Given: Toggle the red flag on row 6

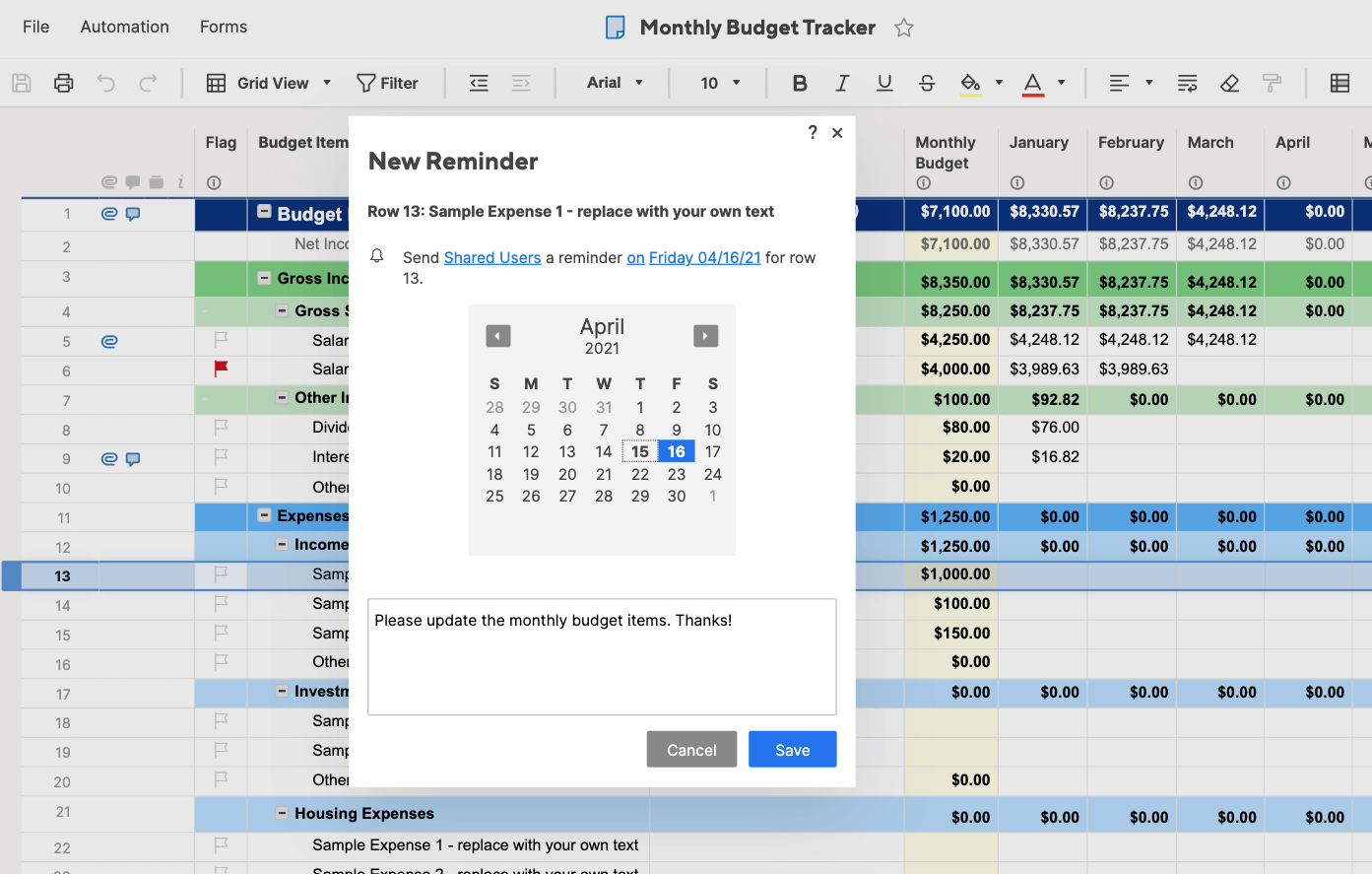Looking at the screenshot, I should coord(221,369).
